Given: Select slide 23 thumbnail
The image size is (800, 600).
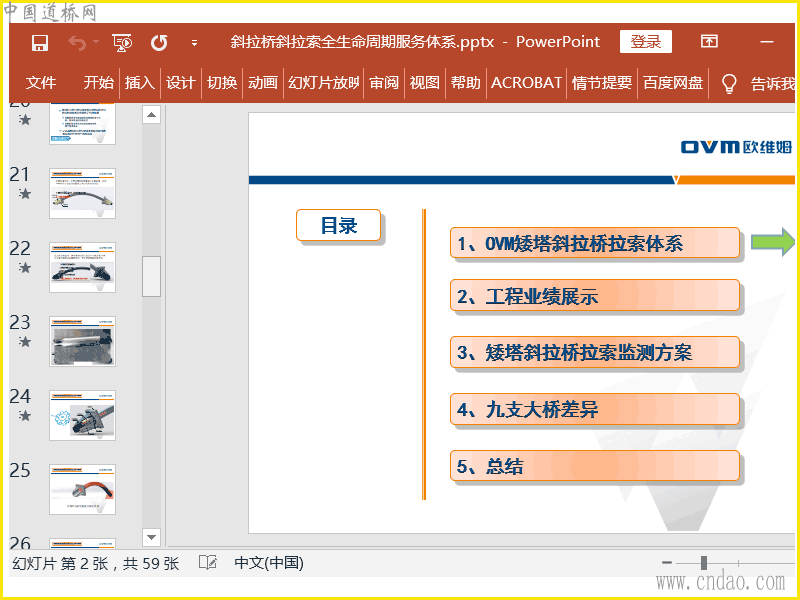Looking at the screenshot, I should pos(83,341).
